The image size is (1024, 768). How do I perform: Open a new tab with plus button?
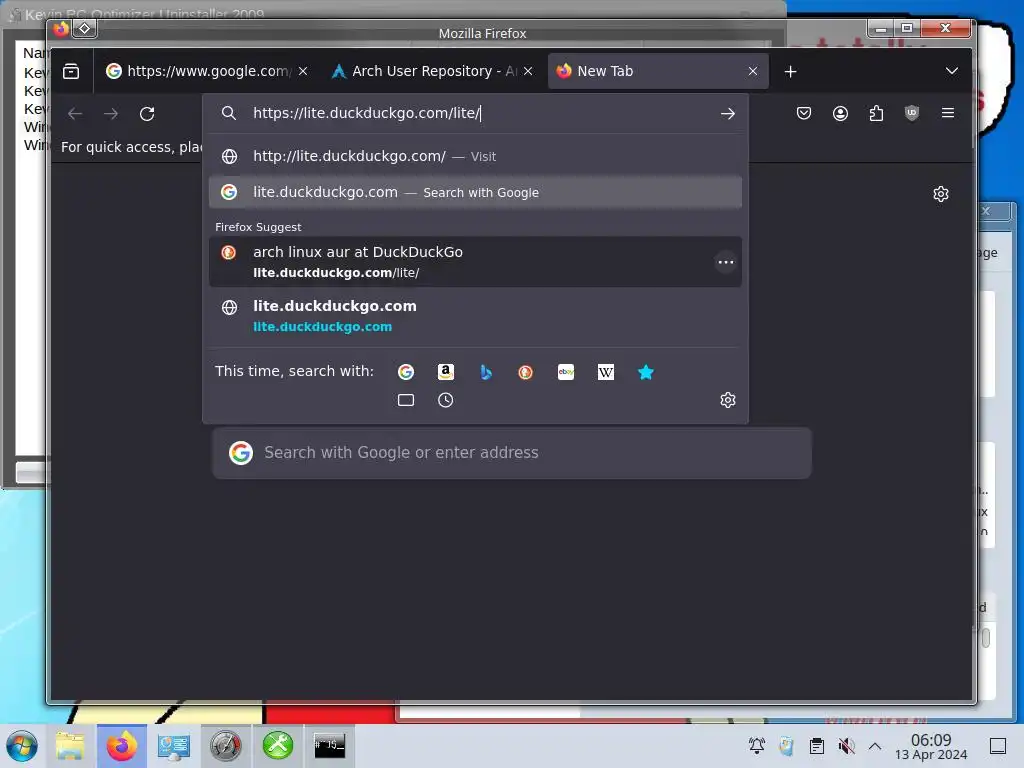[790, 71]
